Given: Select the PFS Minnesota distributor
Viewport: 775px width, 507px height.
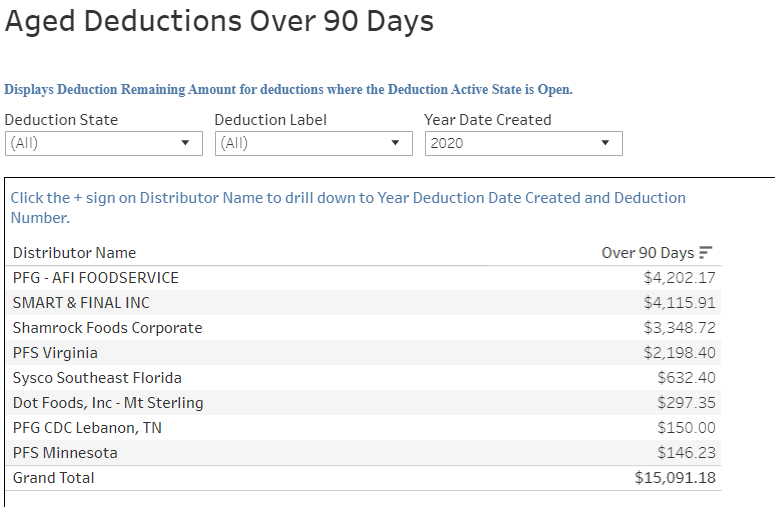Looking at the screenshot, I should click(65, 453).
